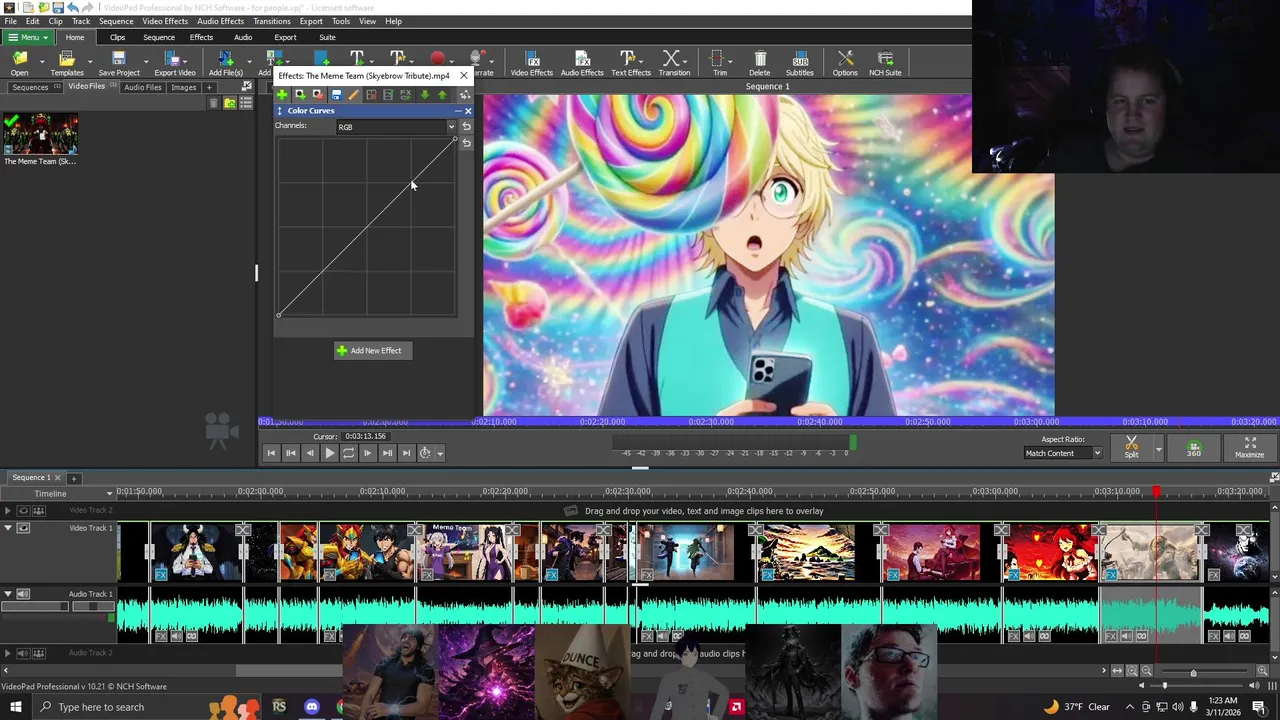Screen dimensions: 1280x720
Task: Open the Transition toolbar icon
Action: point(674,63)
